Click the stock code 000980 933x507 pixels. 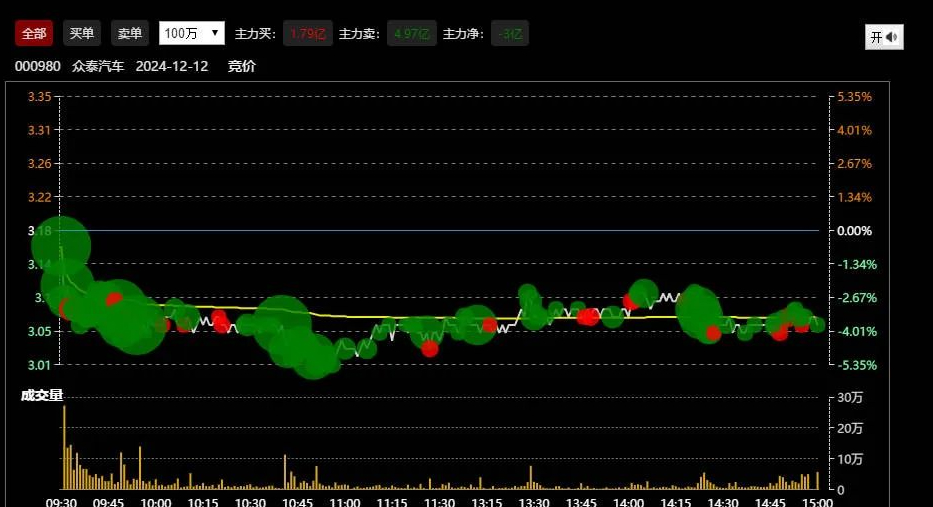[38, 66]
